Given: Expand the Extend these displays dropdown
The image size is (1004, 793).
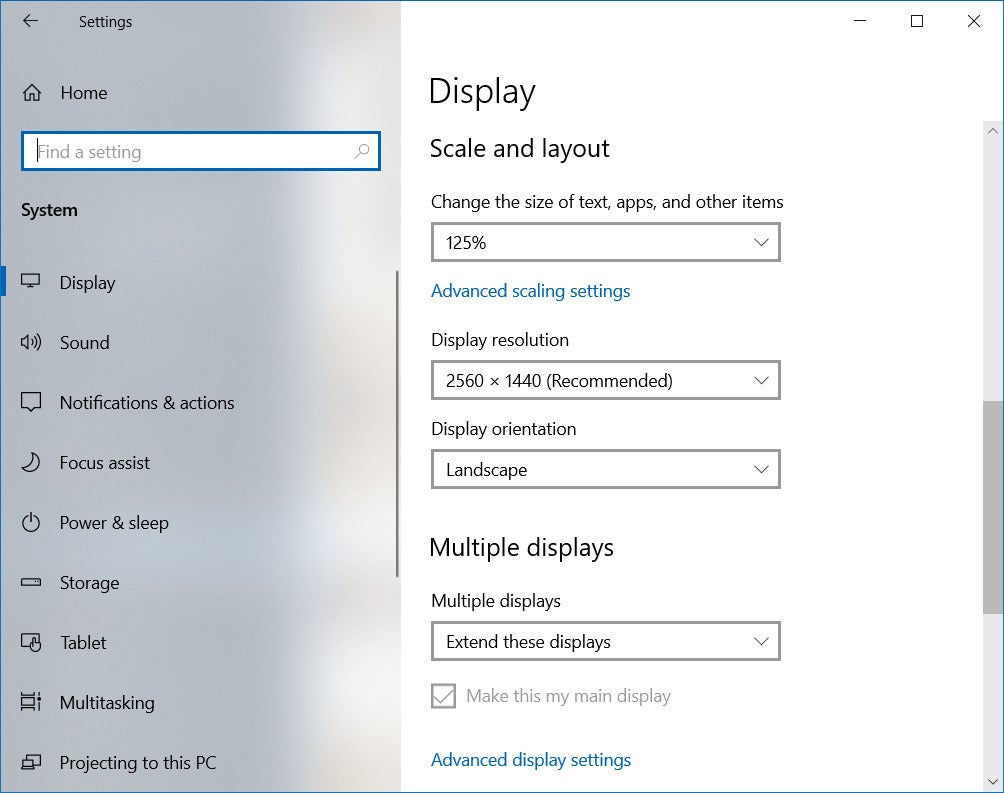Looking at the screenshot, I should click(605, 642).
